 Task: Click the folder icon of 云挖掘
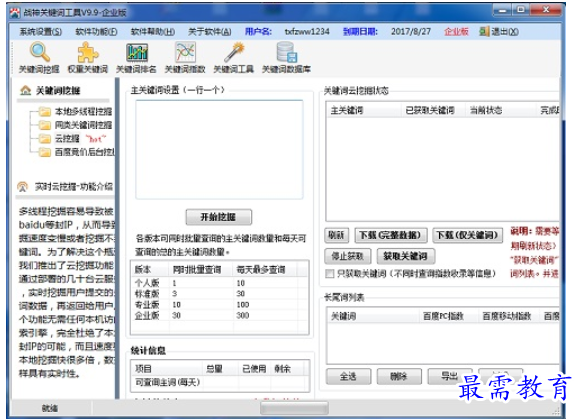[45, 139]
